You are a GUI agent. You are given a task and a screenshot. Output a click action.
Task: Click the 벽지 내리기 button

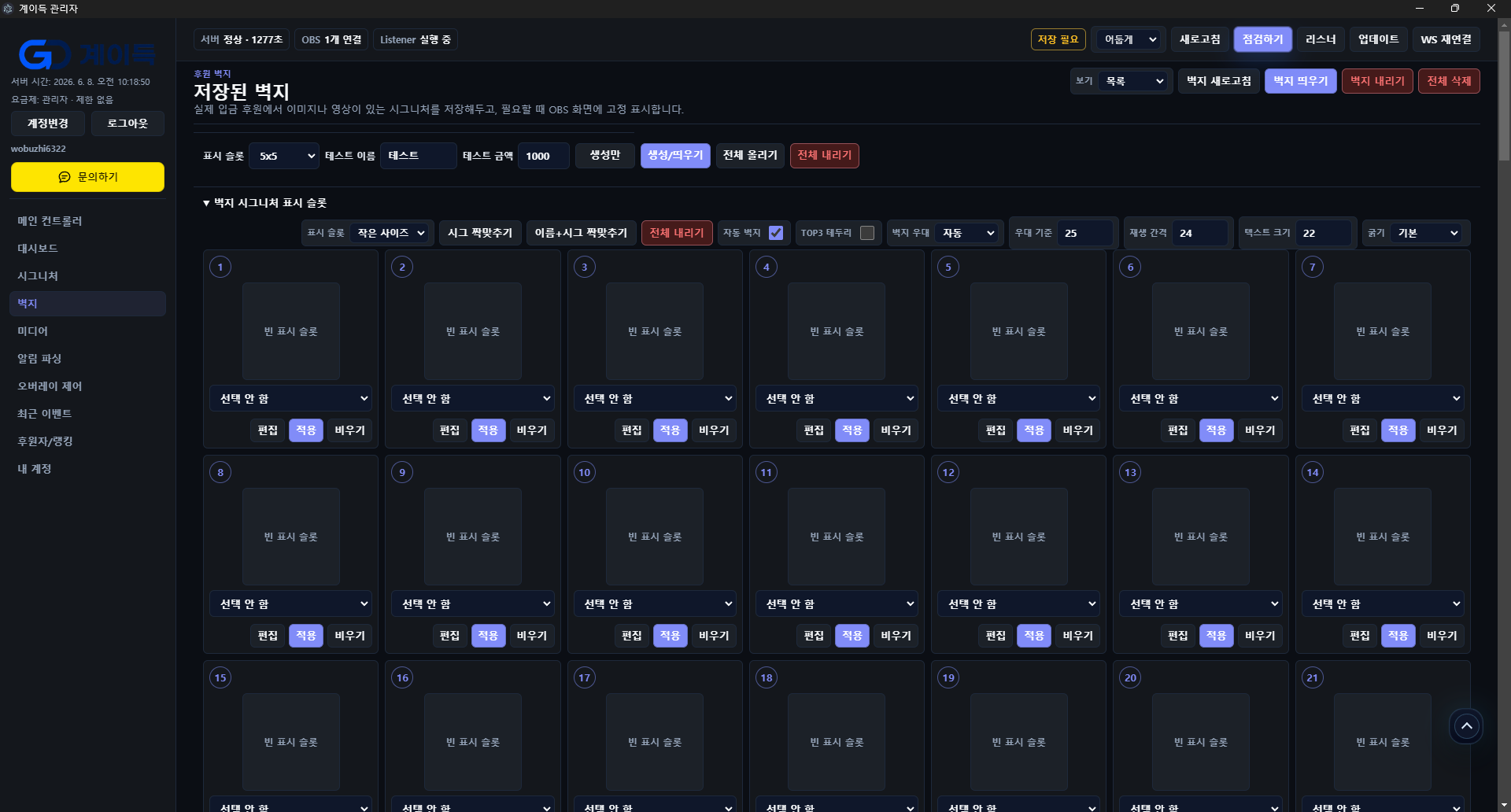pos(1377,81)
